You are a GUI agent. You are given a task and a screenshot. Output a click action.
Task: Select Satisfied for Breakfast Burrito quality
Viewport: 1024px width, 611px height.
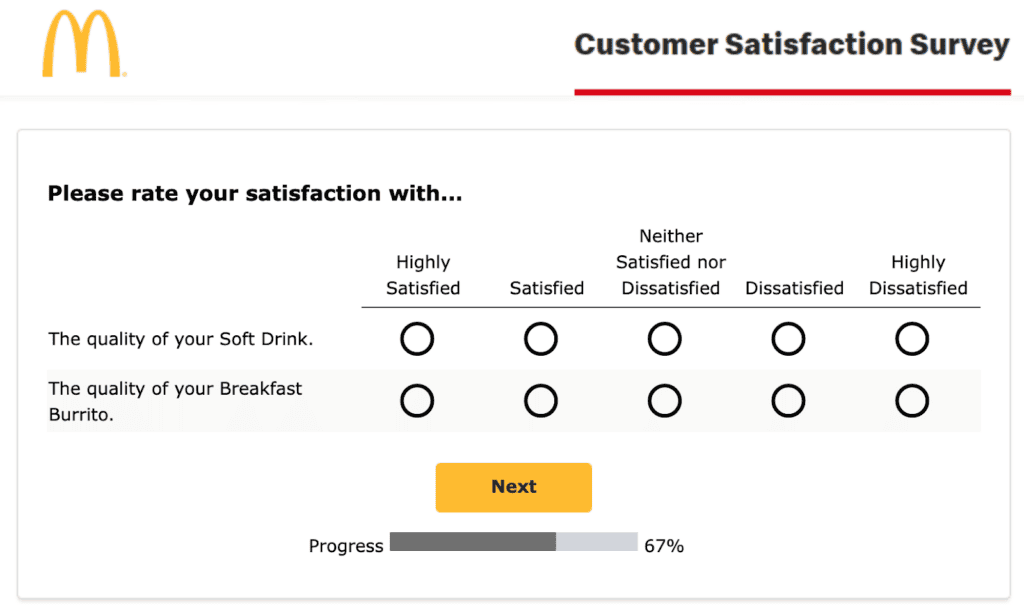(541, 401)
